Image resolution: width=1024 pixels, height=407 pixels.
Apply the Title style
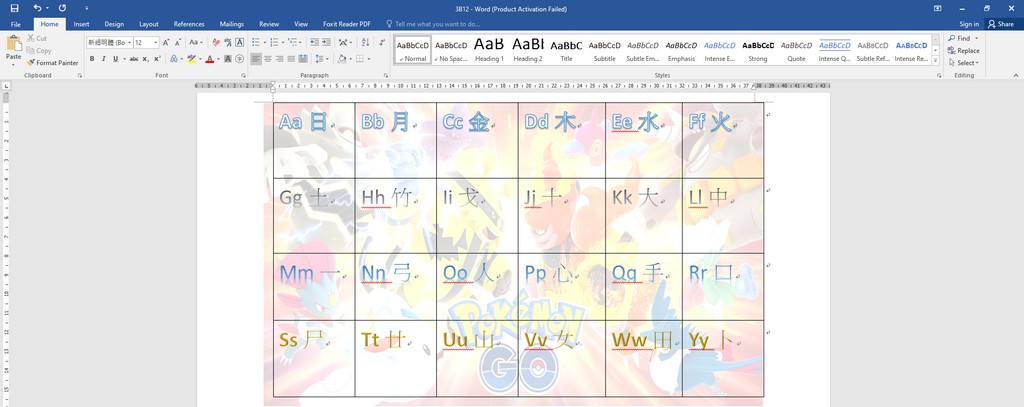566,50
